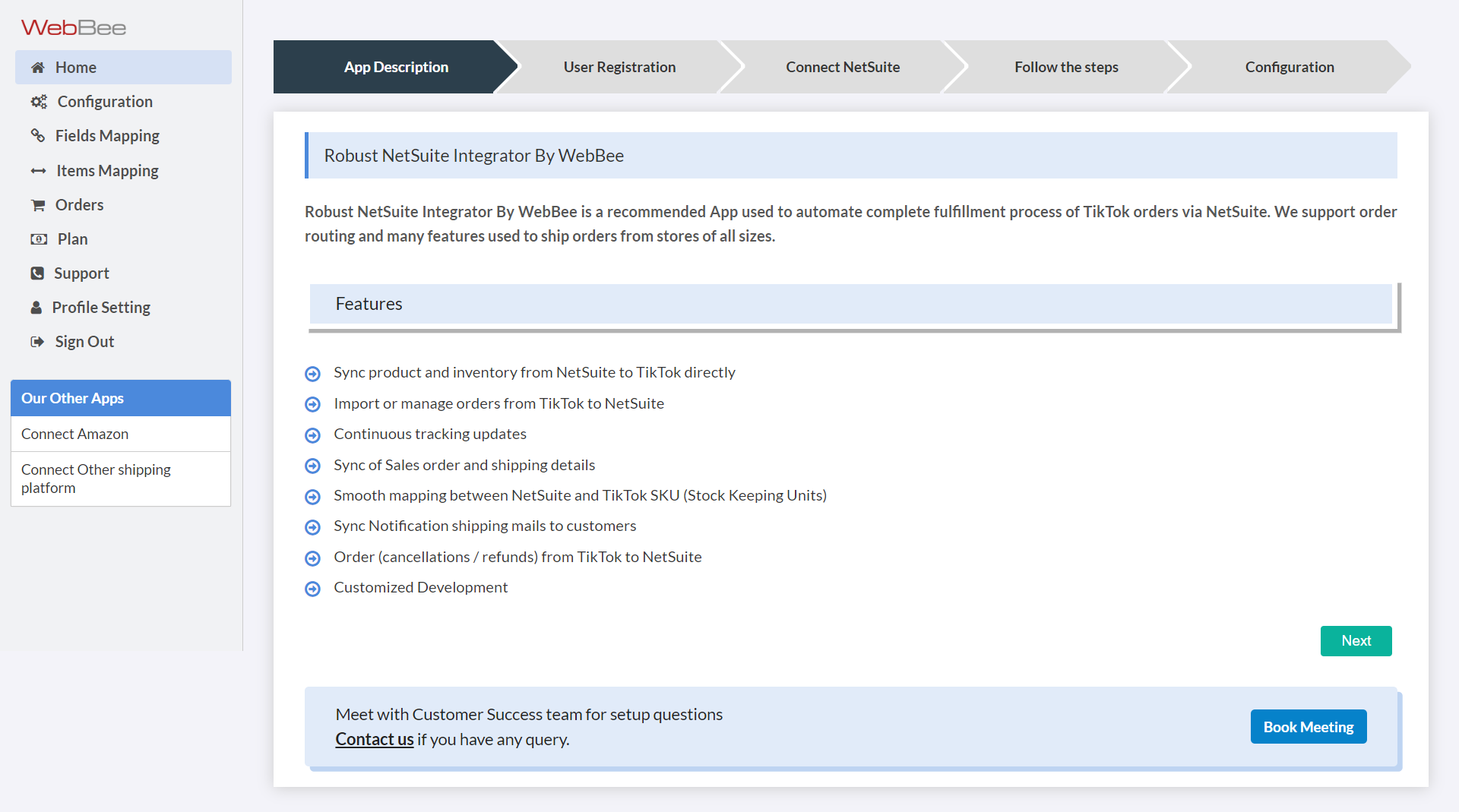Open the User Registration step tab
Viewport: 1459px width, 812px height.
click(x=619, y=67)
